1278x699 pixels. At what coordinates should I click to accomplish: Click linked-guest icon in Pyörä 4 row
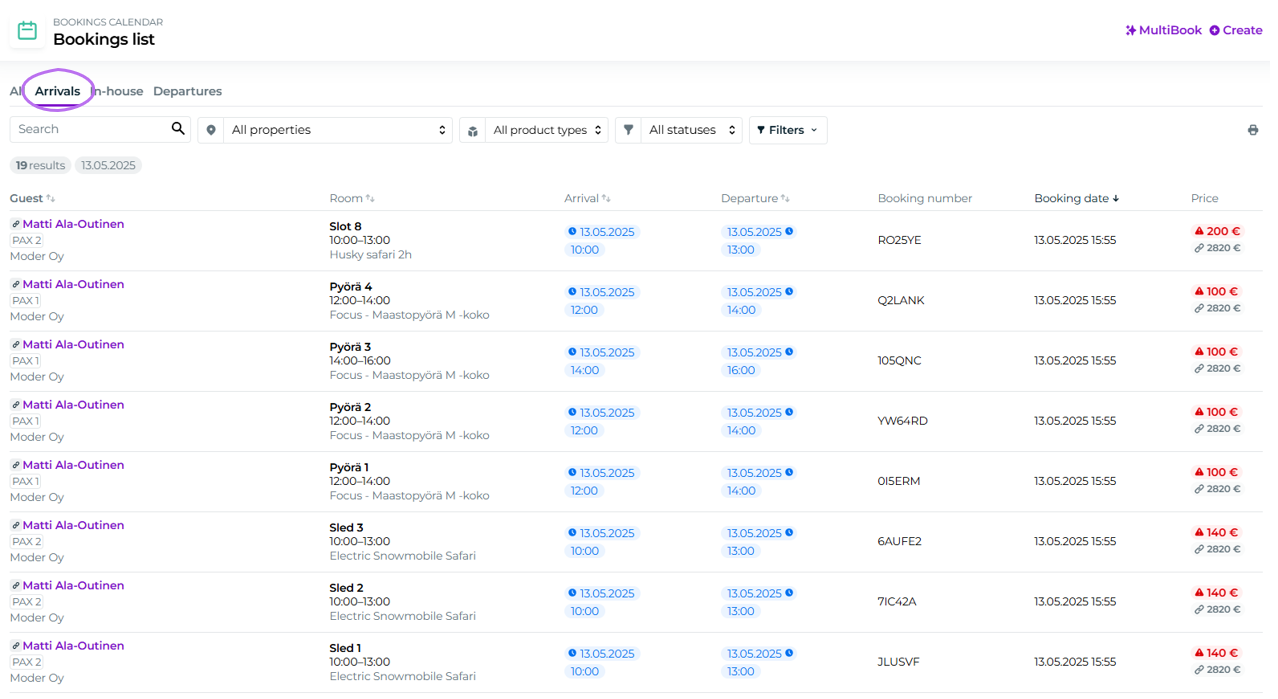click(16, 285)
